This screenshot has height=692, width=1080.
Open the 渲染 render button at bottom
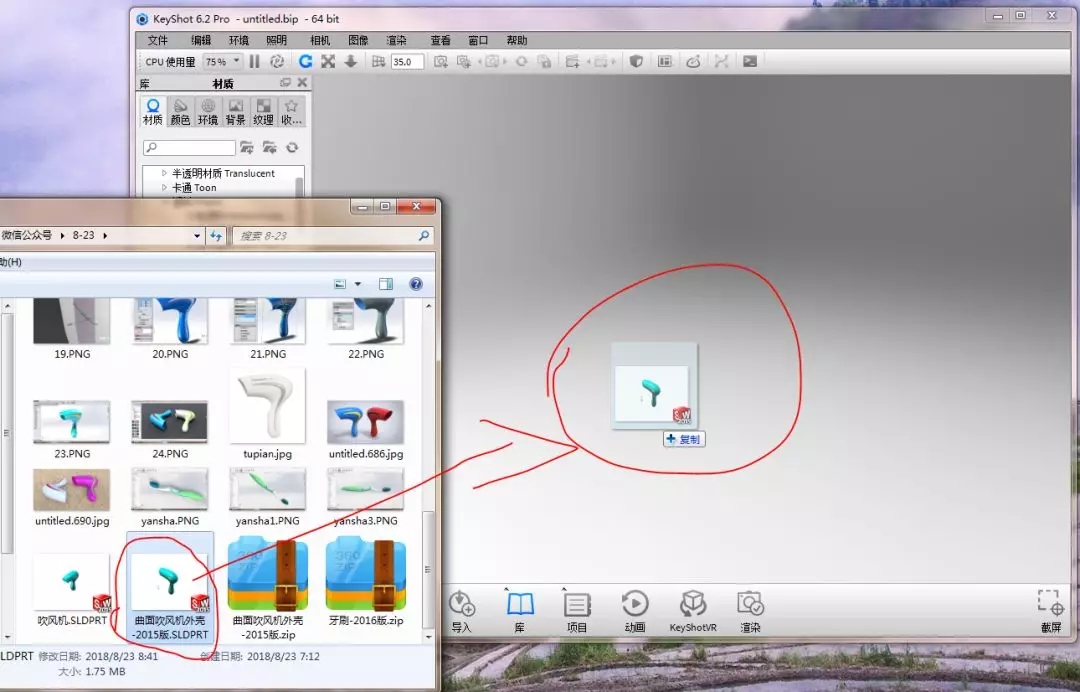click(750, 611)
